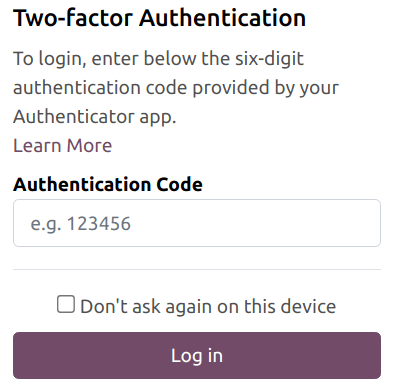
Task: Click the six-digit code instruction paragraph
Action: click(176, 87)
